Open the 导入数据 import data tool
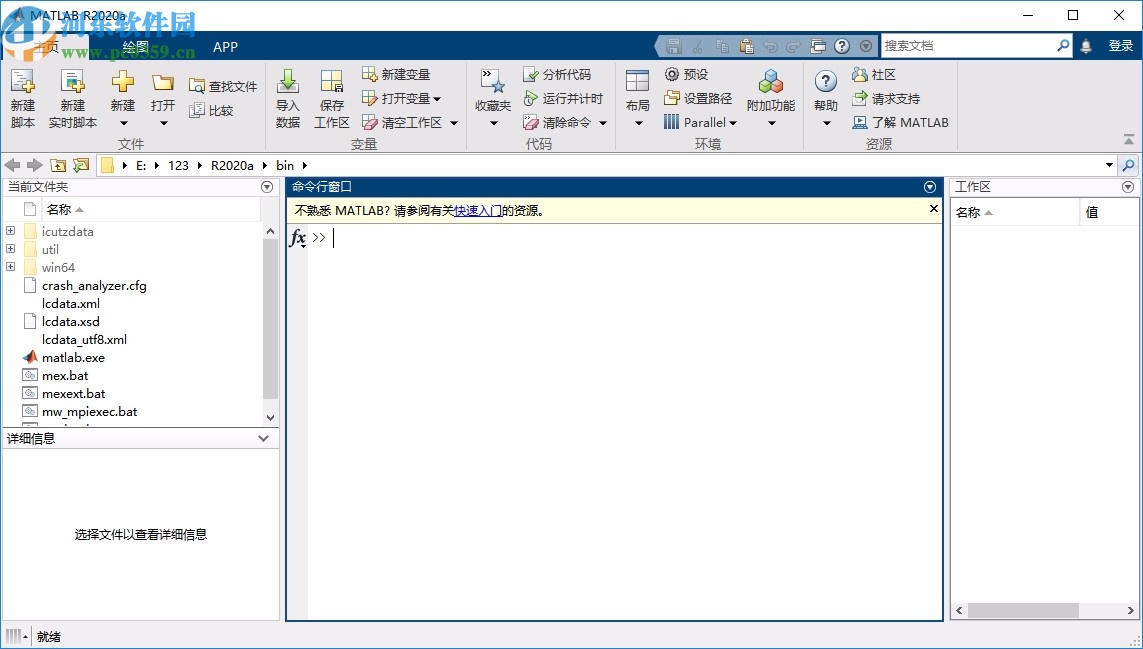Screen dimensions: 1143x649 tap(287, 97)
